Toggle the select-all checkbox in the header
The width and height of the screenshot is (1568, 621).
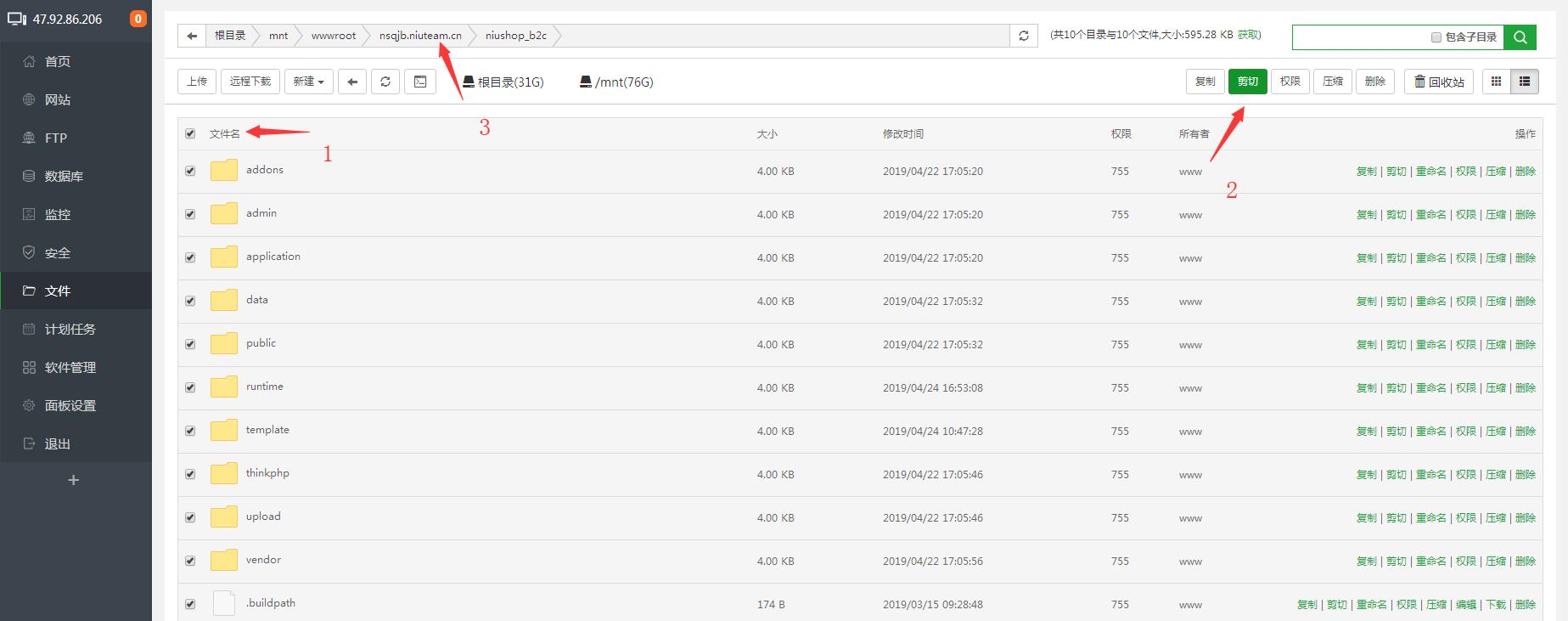point(190,133)
